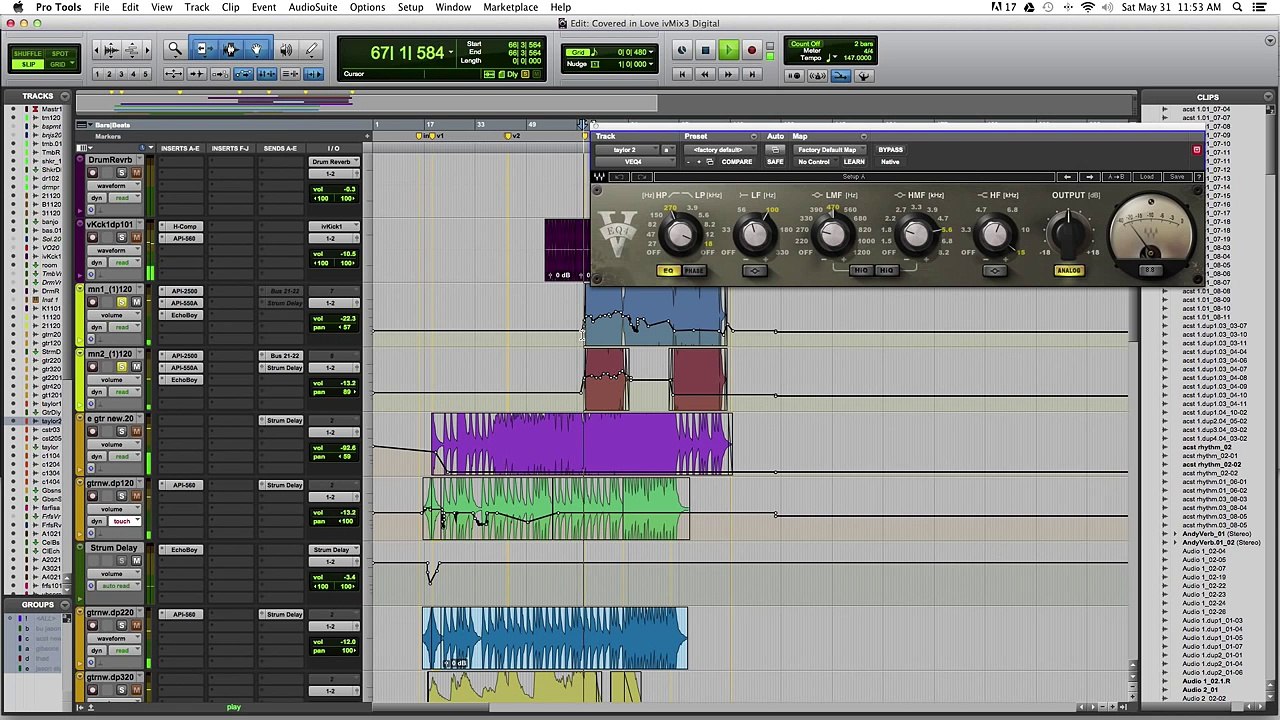Click the Record transport button
The height and width of the screenshot is (720, 1280).
click(752, 50)
